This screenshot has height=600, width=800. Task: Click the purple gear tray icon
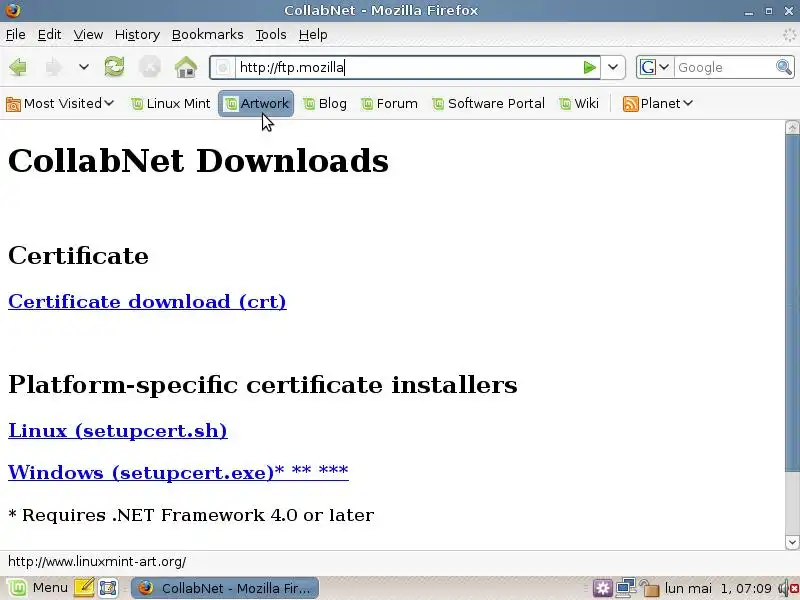(602, 588)
